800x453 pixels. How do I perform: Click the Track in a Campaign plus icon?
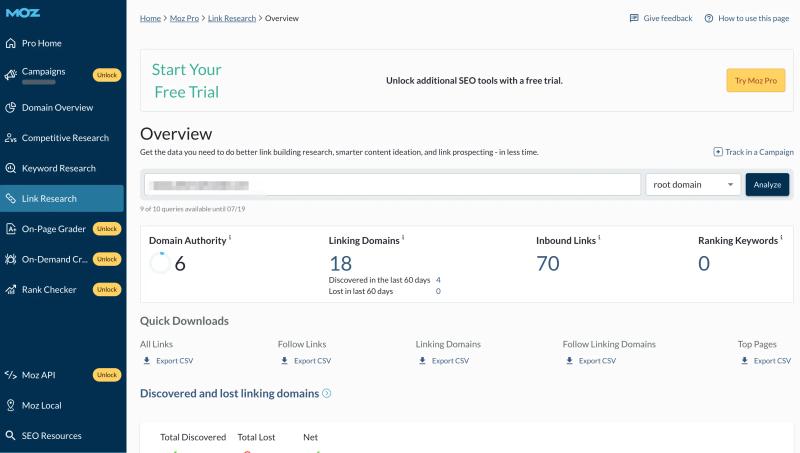coord(718,152)
